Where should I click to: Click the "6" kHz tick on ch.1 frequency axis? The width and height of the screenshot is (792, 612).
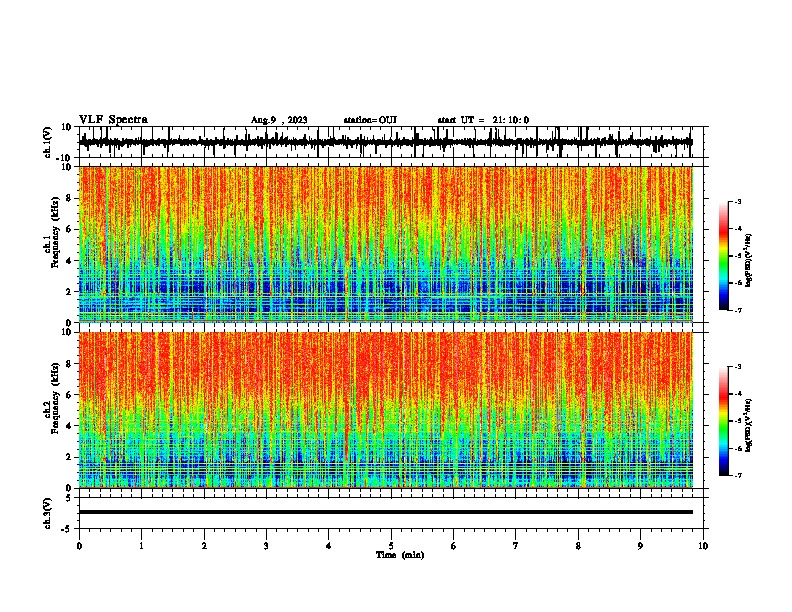click(69, 229)
